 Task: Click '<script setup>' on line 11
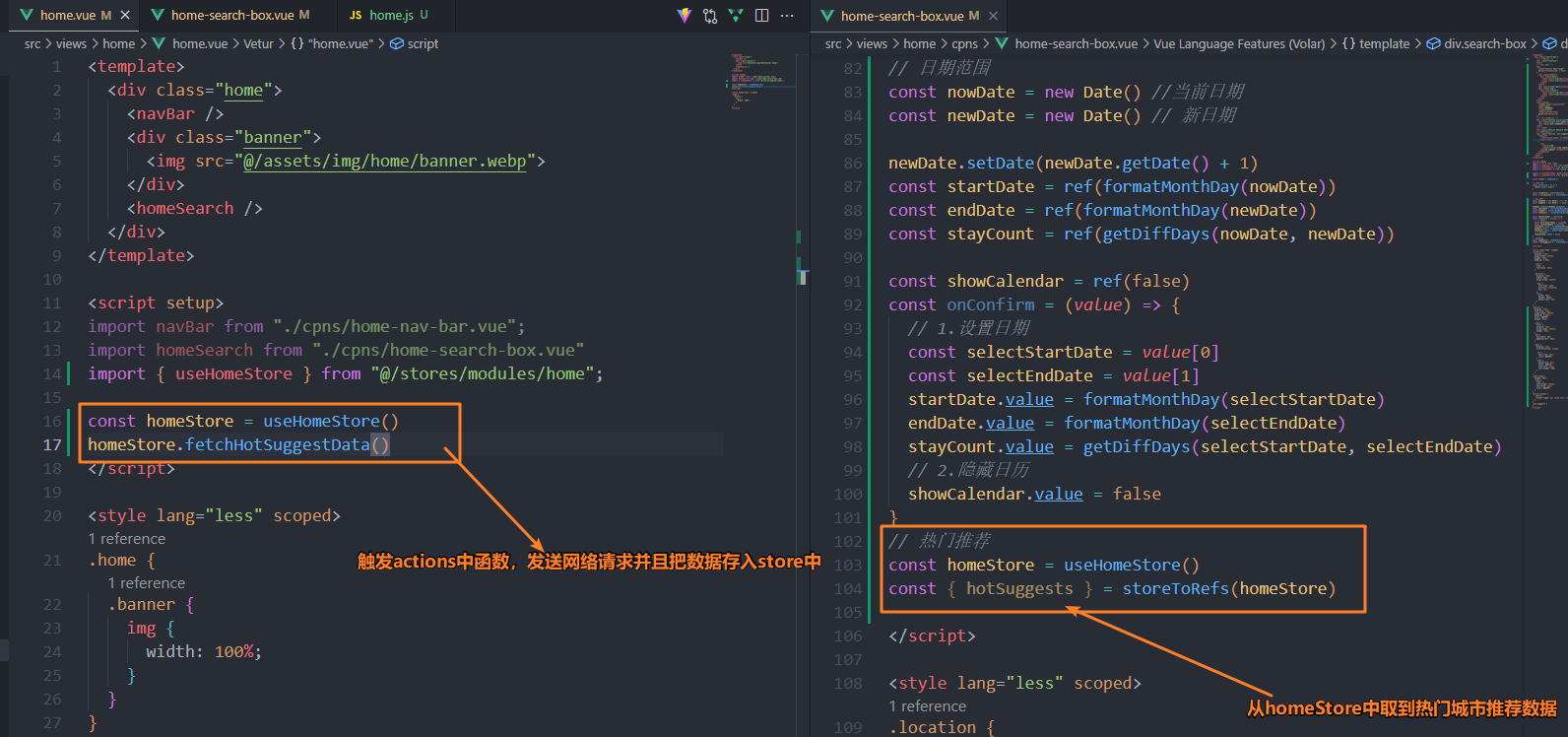click(x=156, y=302)
